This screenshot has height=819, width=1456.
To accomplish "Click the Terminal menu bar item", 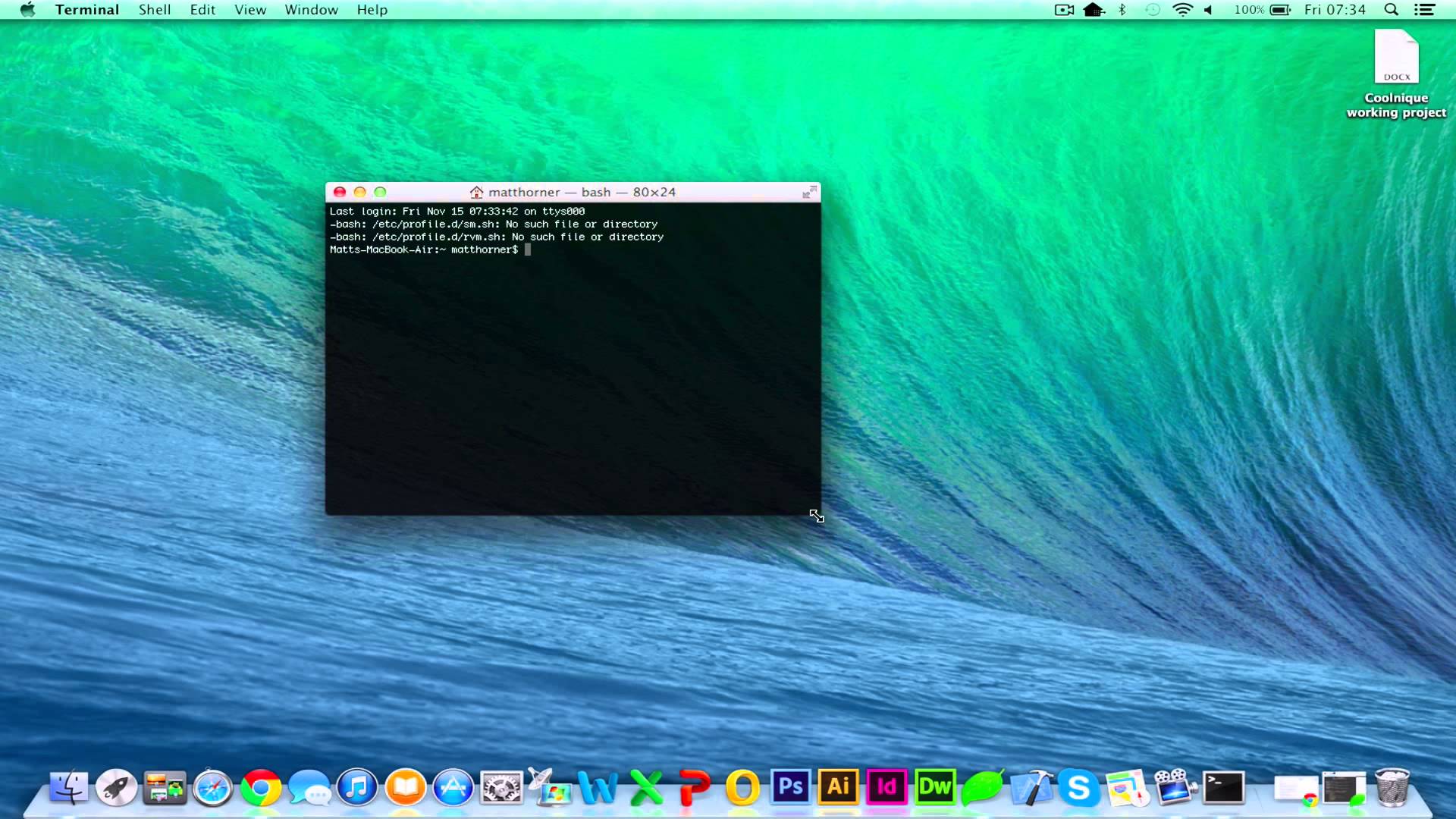I will [87, 10].
